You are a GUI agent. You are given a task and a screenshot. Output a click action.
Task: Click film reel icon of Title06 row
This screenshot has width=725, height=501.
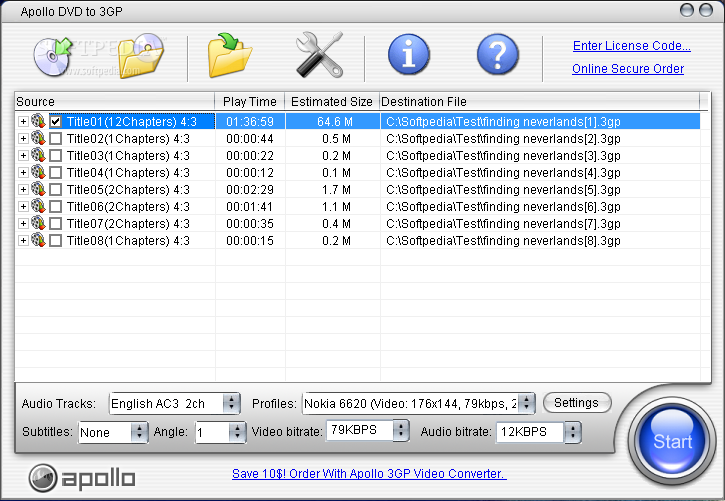[38, 207]
